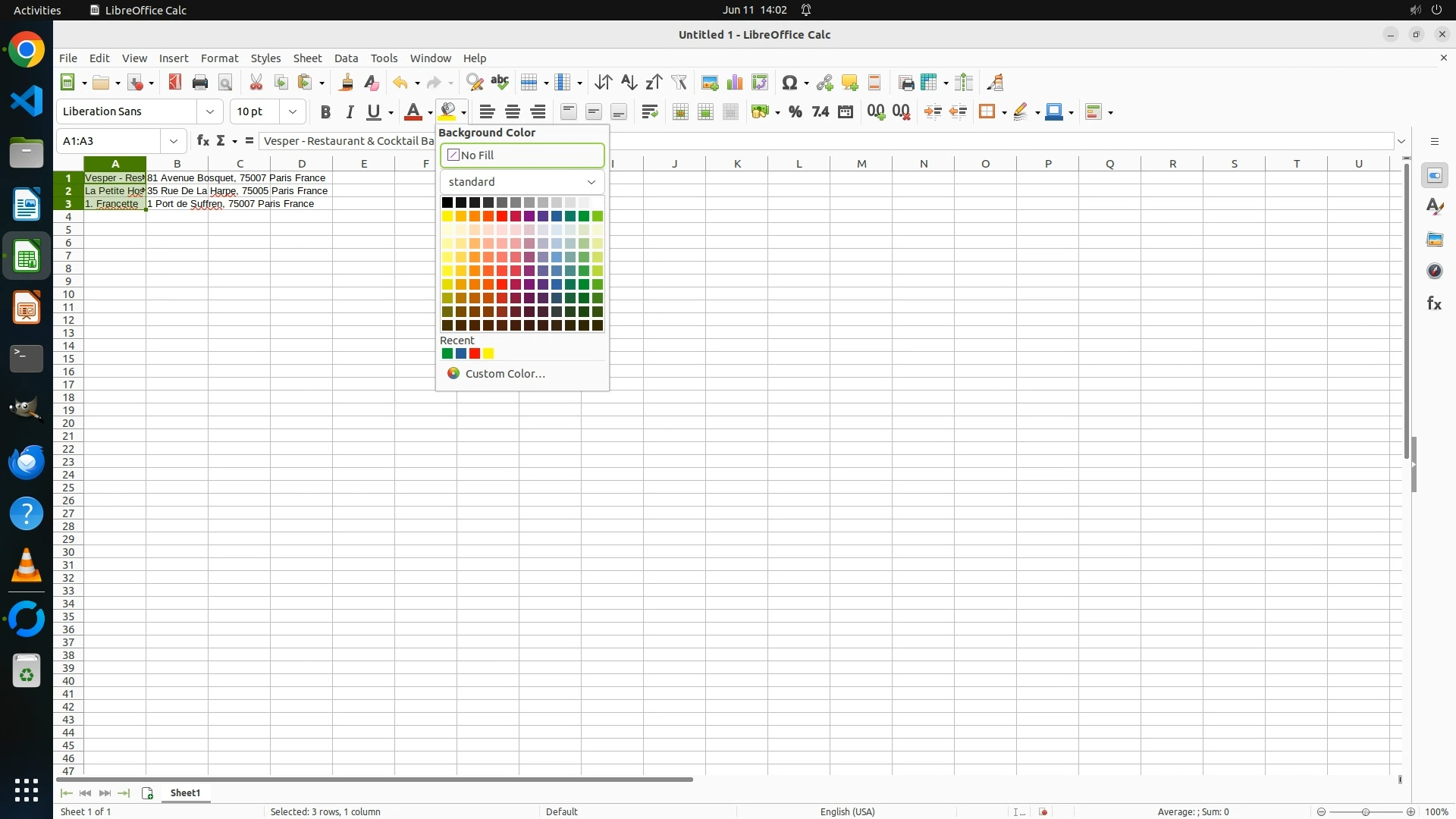Open the Sheet menu
The image size is (1456, 819).
307,58
